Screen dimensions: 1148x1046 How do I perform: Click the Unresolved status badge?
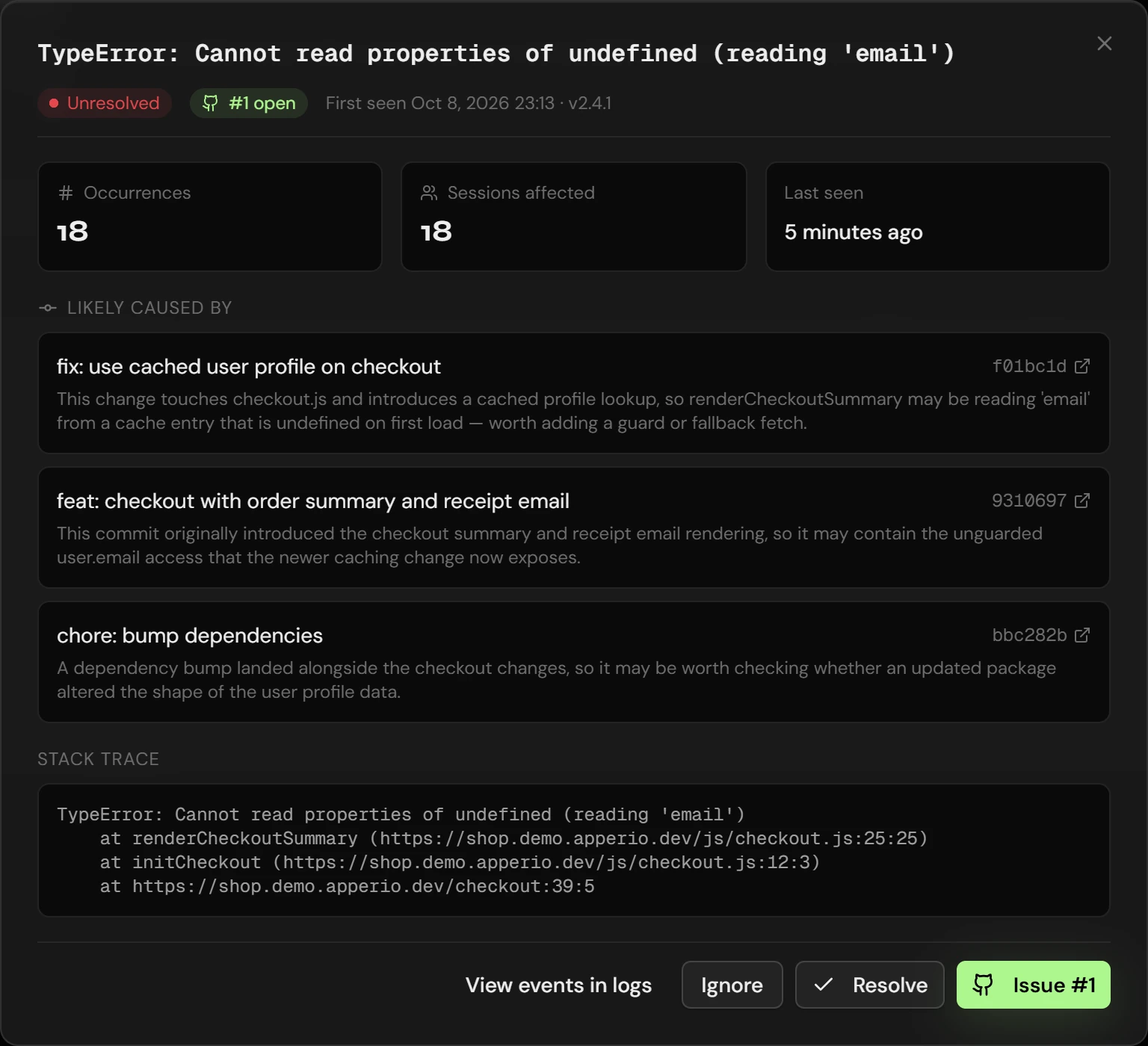[105, 103]
